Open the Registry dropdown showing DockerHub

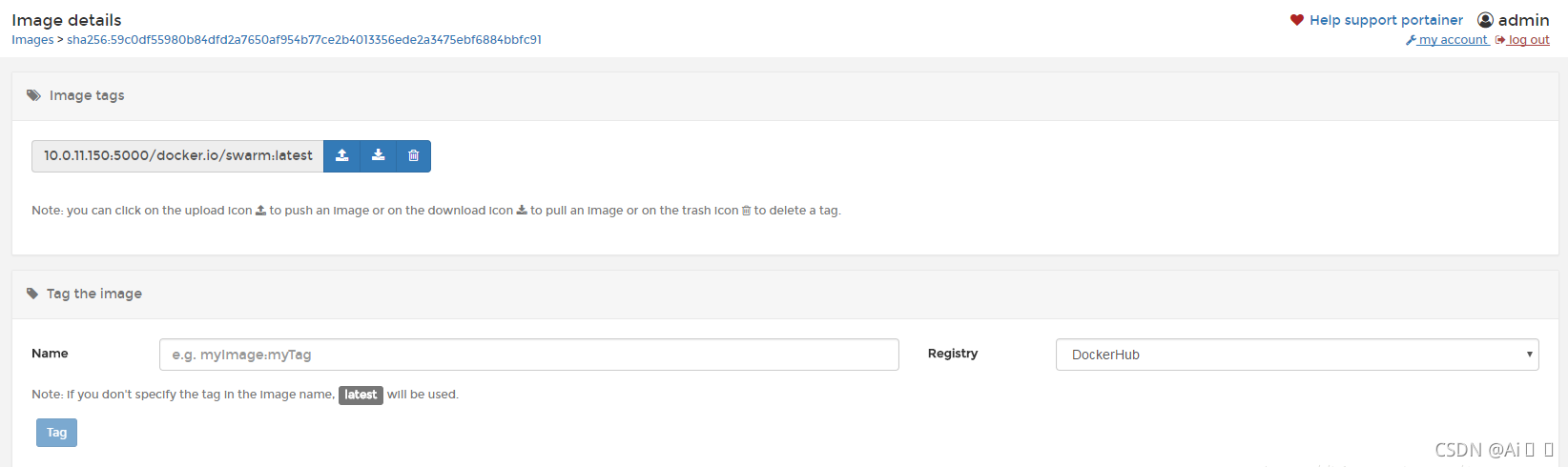tap(1297, 355)
